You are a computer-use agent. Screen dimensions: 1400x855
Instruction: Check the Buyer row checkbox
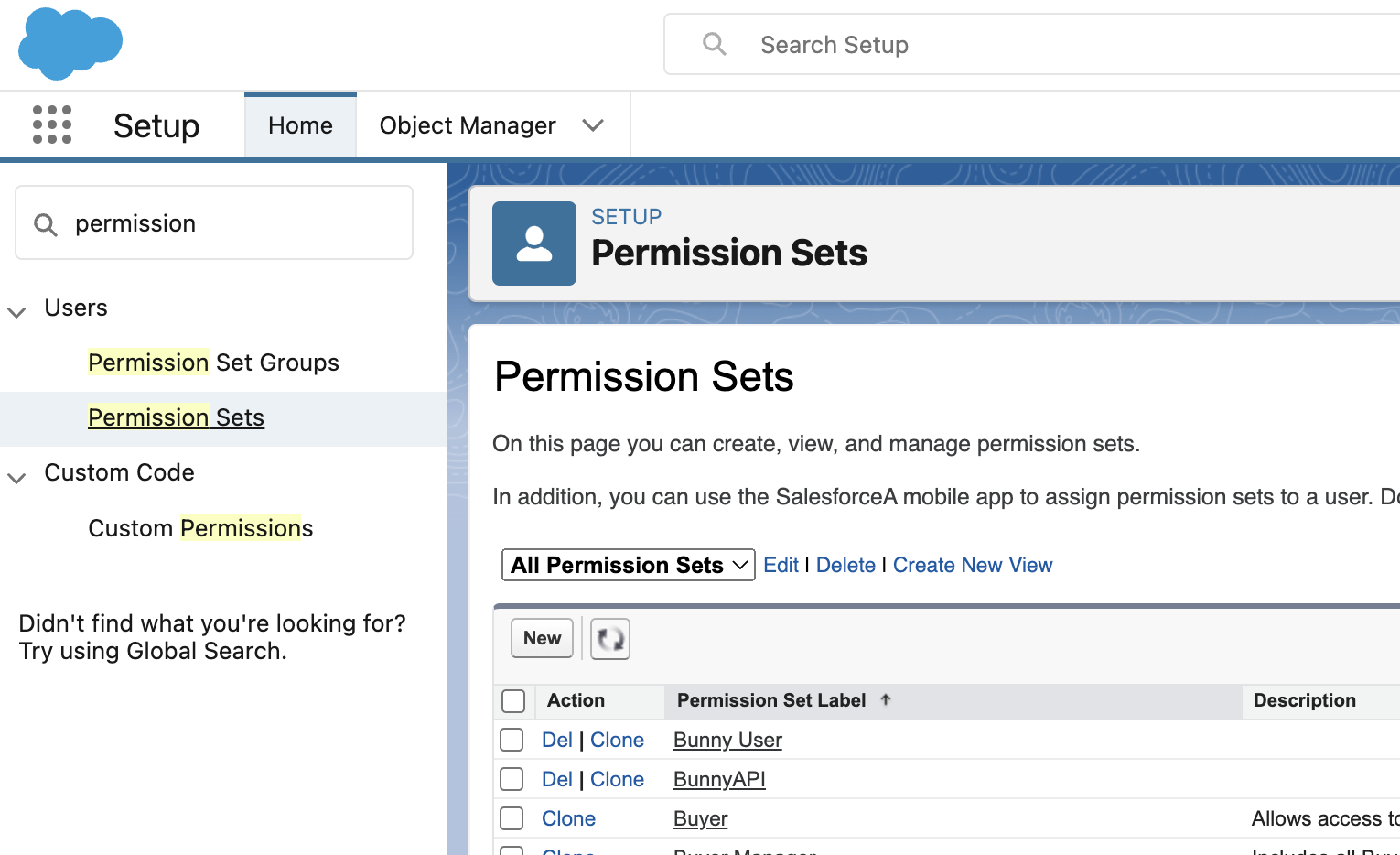click(512, 818)
